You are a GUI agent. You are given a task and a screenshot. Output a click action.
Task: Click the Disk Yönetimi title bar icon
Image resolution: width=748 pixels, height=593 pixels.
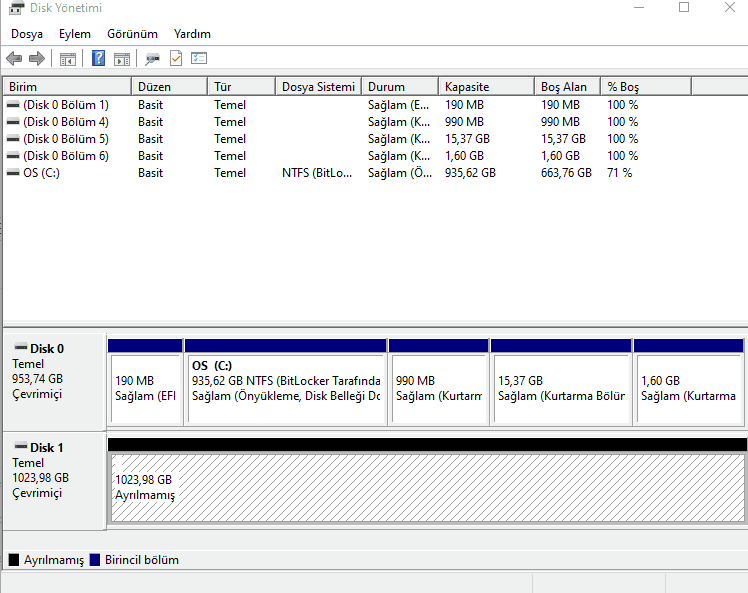[17, 8]
